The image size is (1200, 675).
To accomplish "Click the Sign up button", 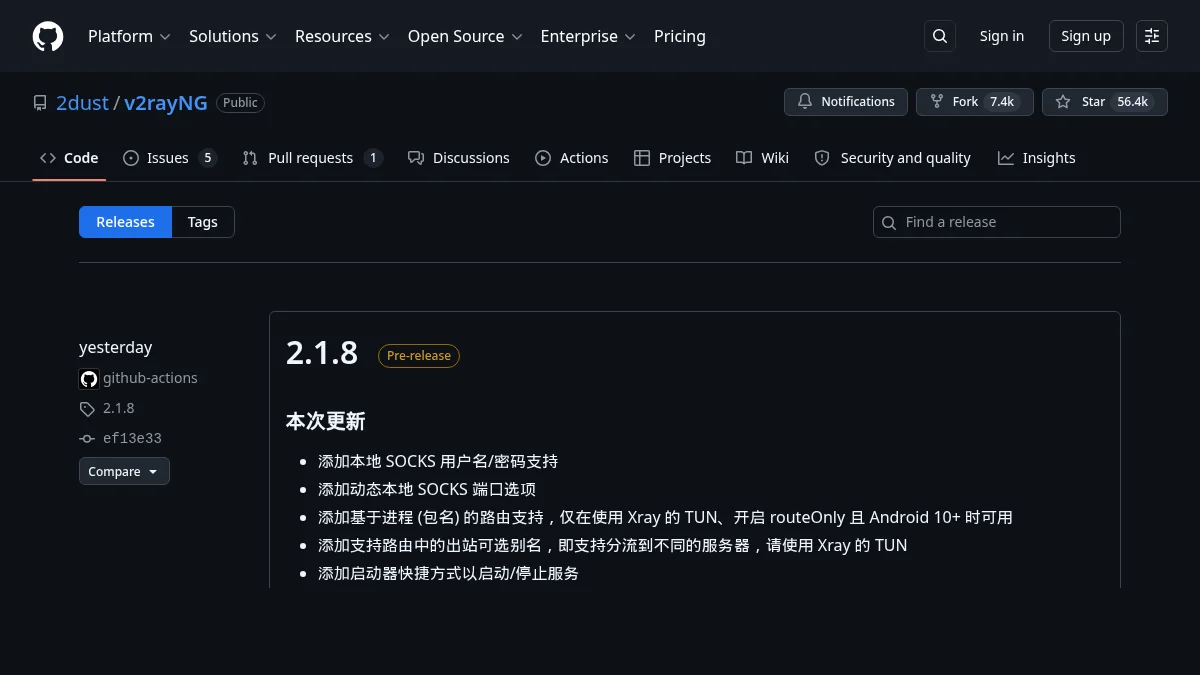I will coord(1086,36).
